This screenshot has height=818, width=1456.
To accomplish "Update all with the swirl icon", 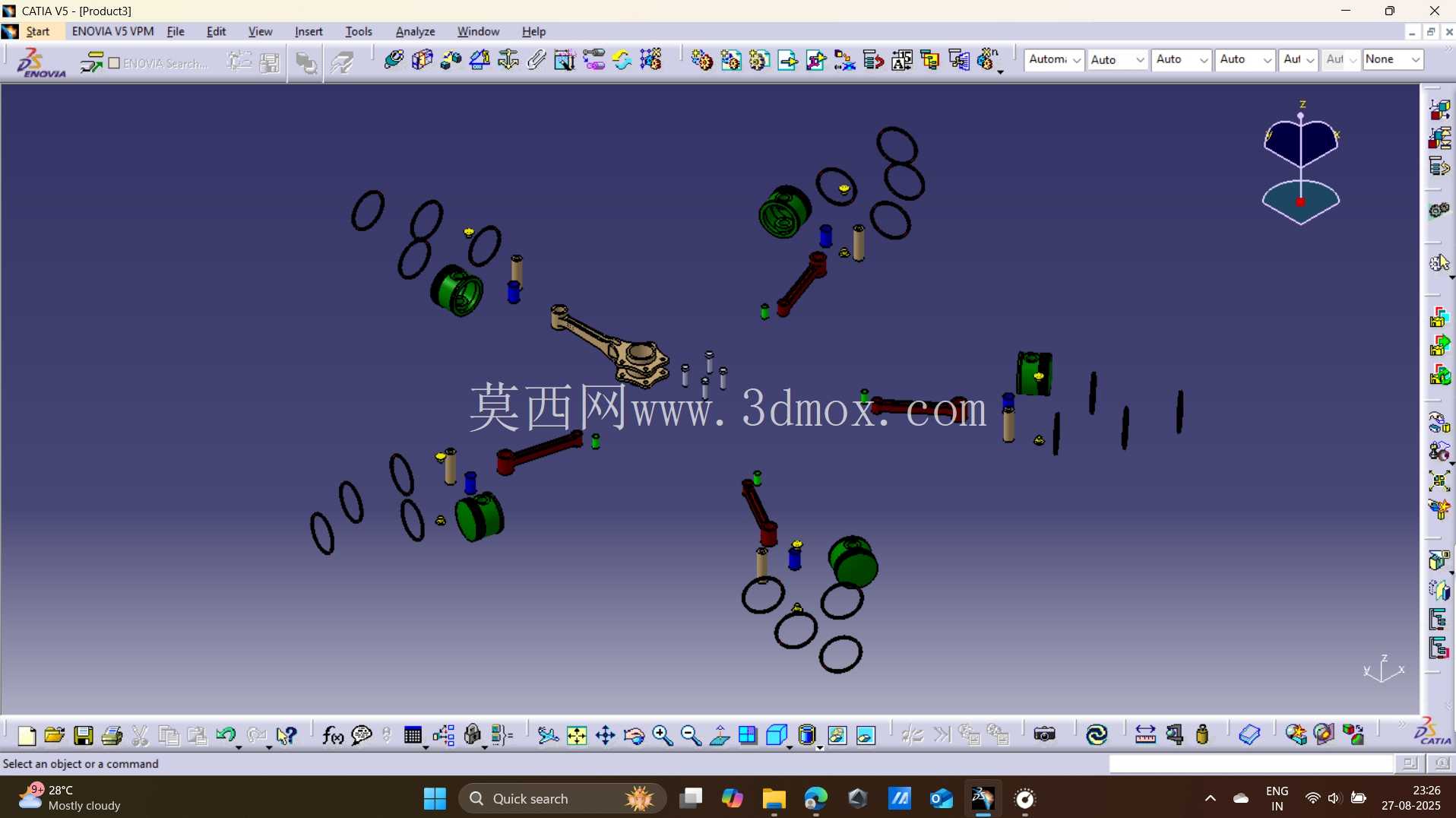I will click(x=1097, y=734).
